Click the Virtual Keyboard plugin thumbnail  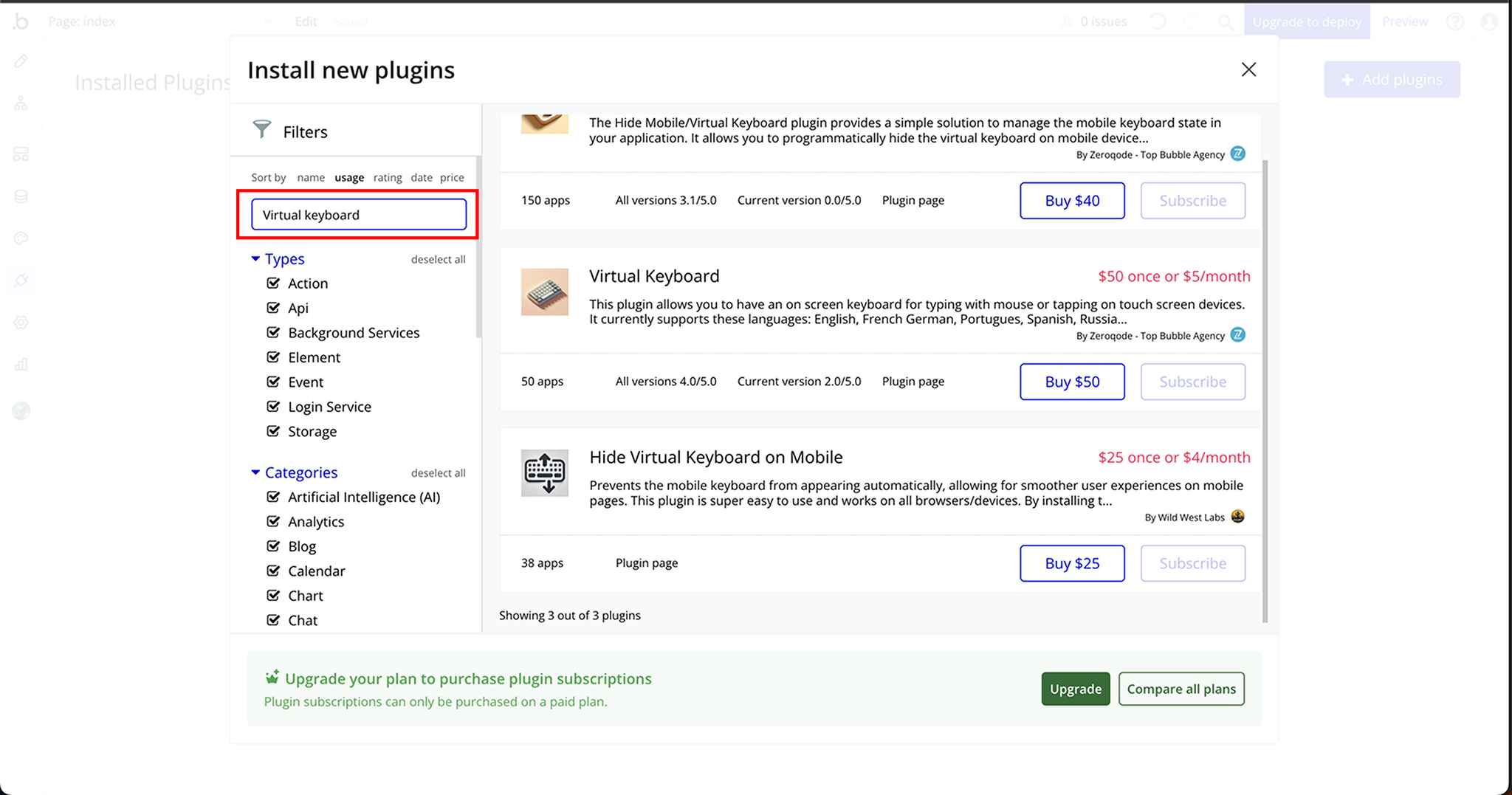[x=544, y=292]
